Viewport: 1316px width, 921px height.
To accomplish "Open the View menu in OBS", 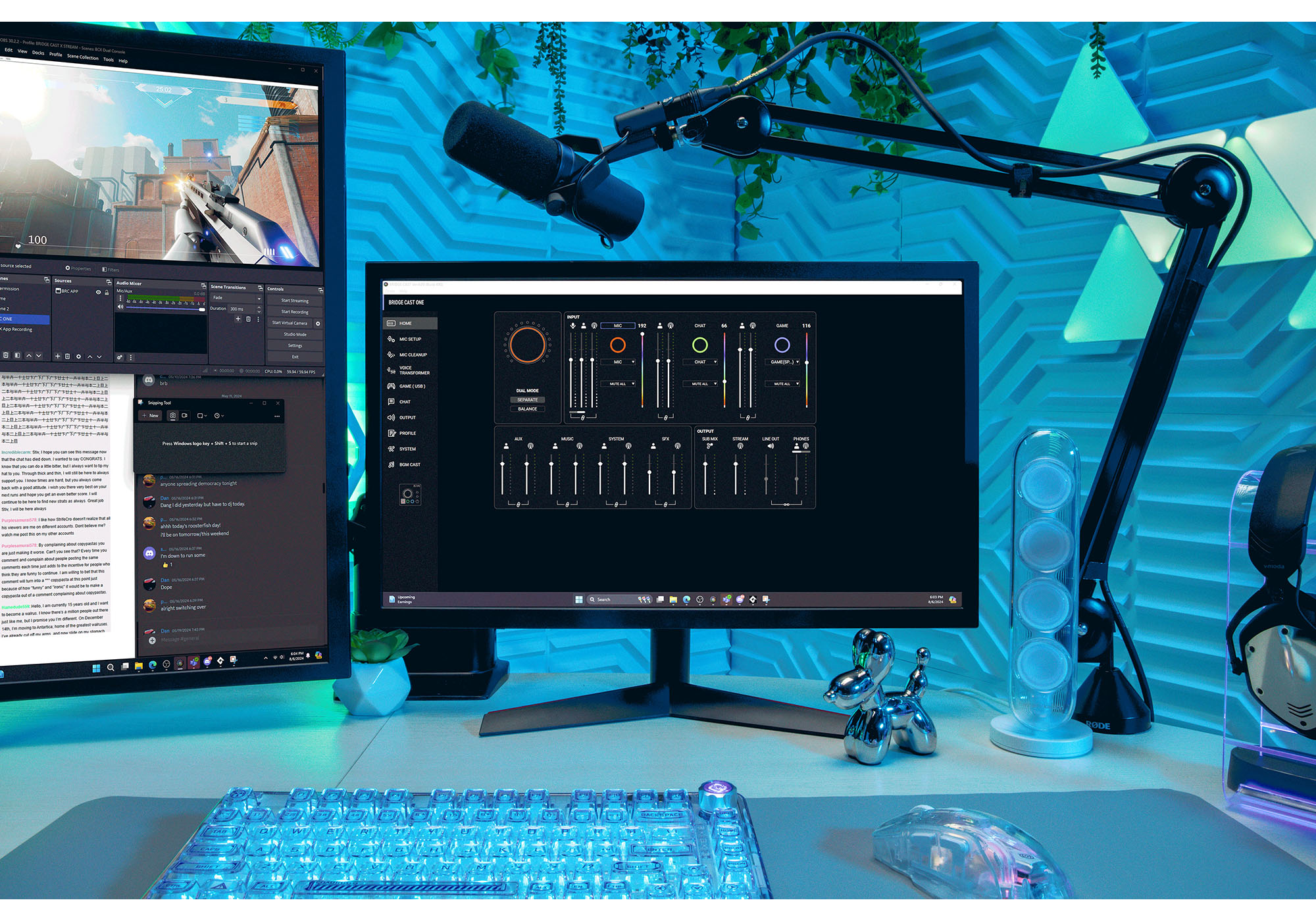I will 22,51.
